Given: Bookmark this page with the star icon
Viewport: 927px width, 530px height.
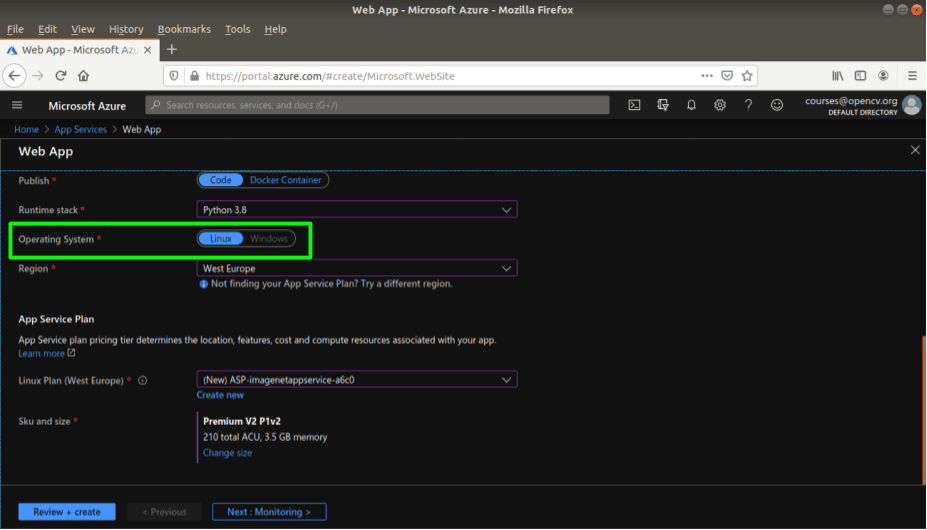Looking at the screenshot, I should pos(747,76).
